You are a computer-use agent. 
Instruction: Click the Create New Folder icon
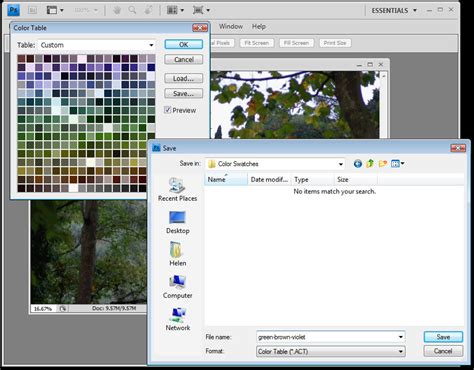point(383,164)
